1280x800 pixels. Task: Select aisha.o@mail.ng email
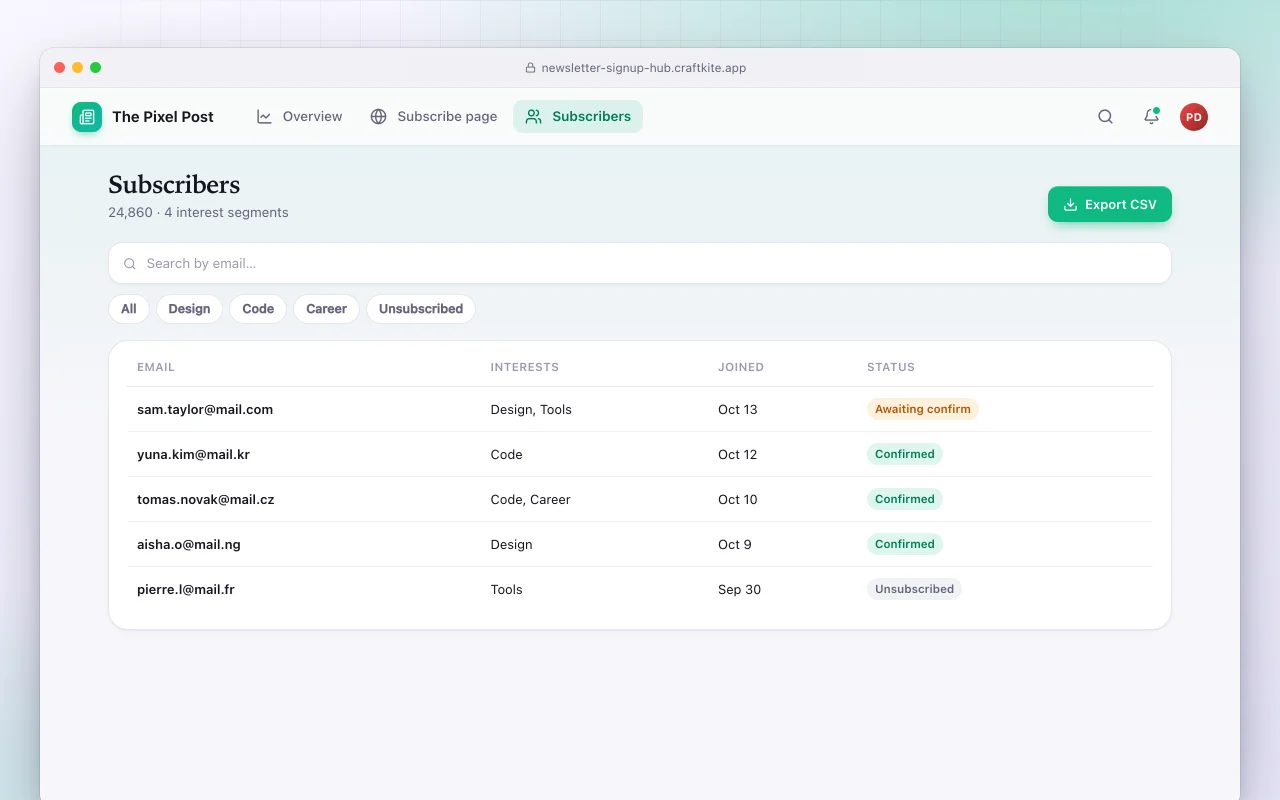189,544
